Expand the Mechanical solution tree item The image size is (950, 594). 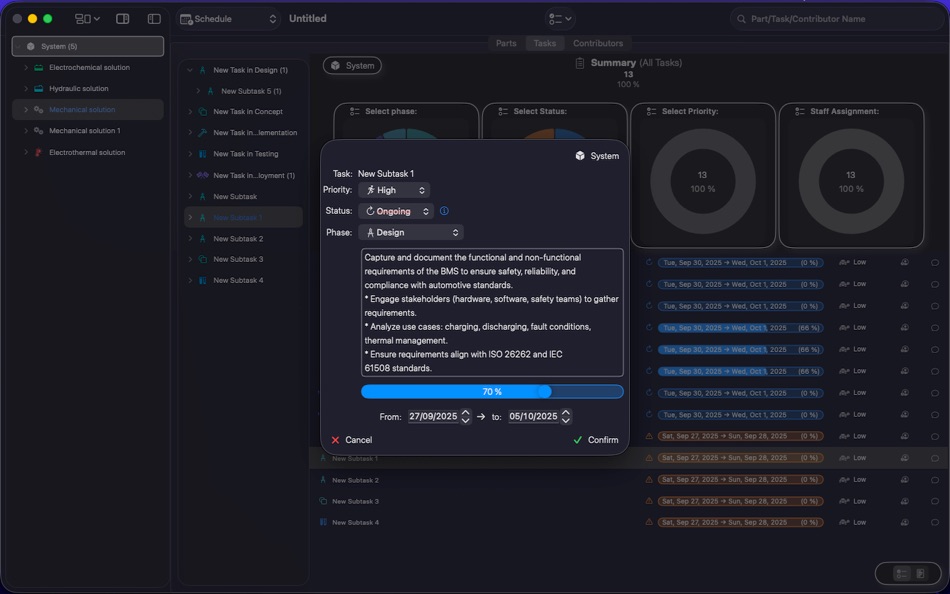coord(26,110)
